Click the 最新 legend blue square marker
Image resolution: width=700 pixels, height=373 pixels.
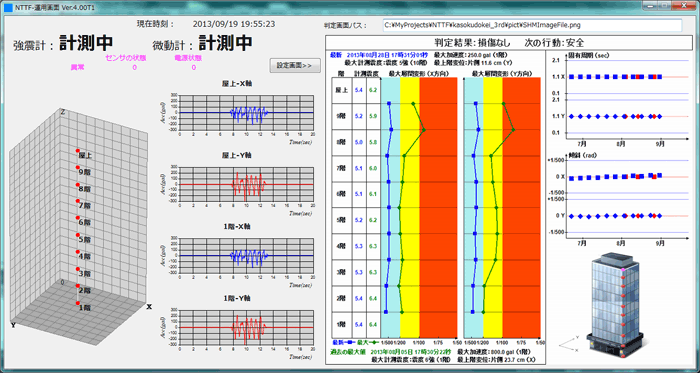[351, 342]
